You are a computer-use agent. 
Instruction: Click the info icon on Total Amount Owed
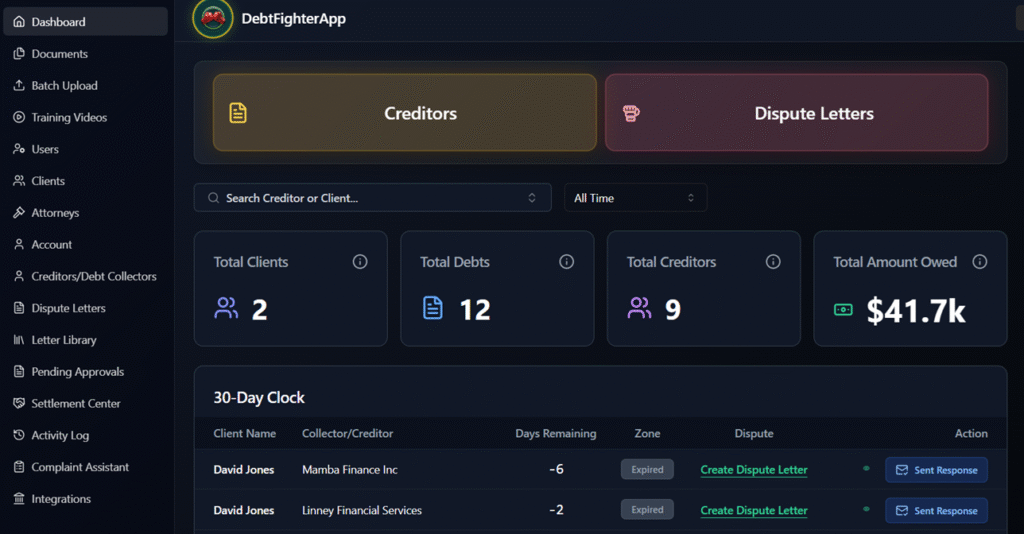tap(980, 262)
